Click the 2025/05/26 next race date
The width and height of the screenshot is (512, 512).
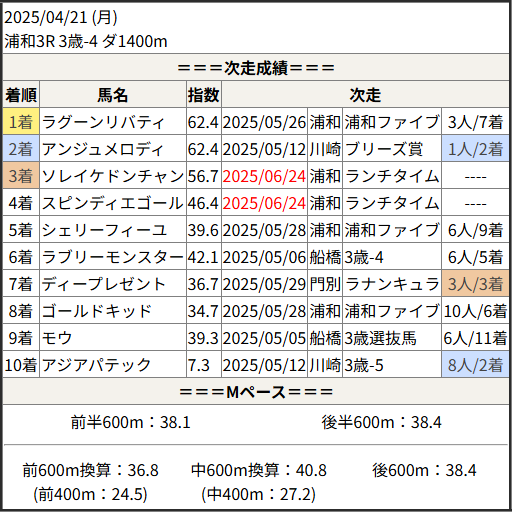pyautogui.click(x=264, y=122)
